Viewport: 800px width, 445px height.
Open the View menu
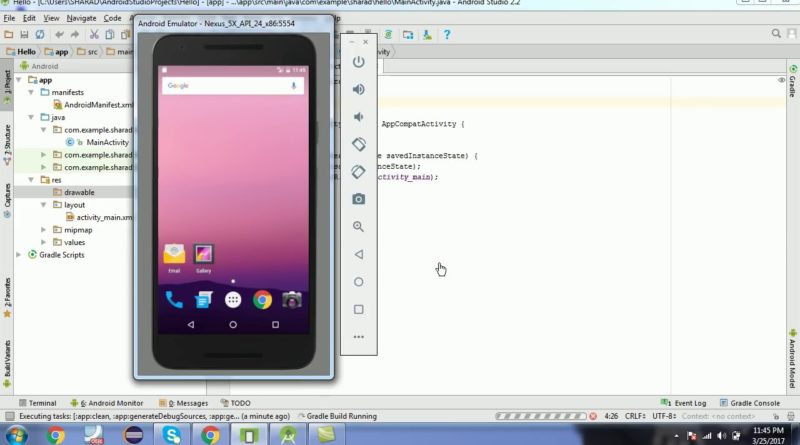pos(51,18)
